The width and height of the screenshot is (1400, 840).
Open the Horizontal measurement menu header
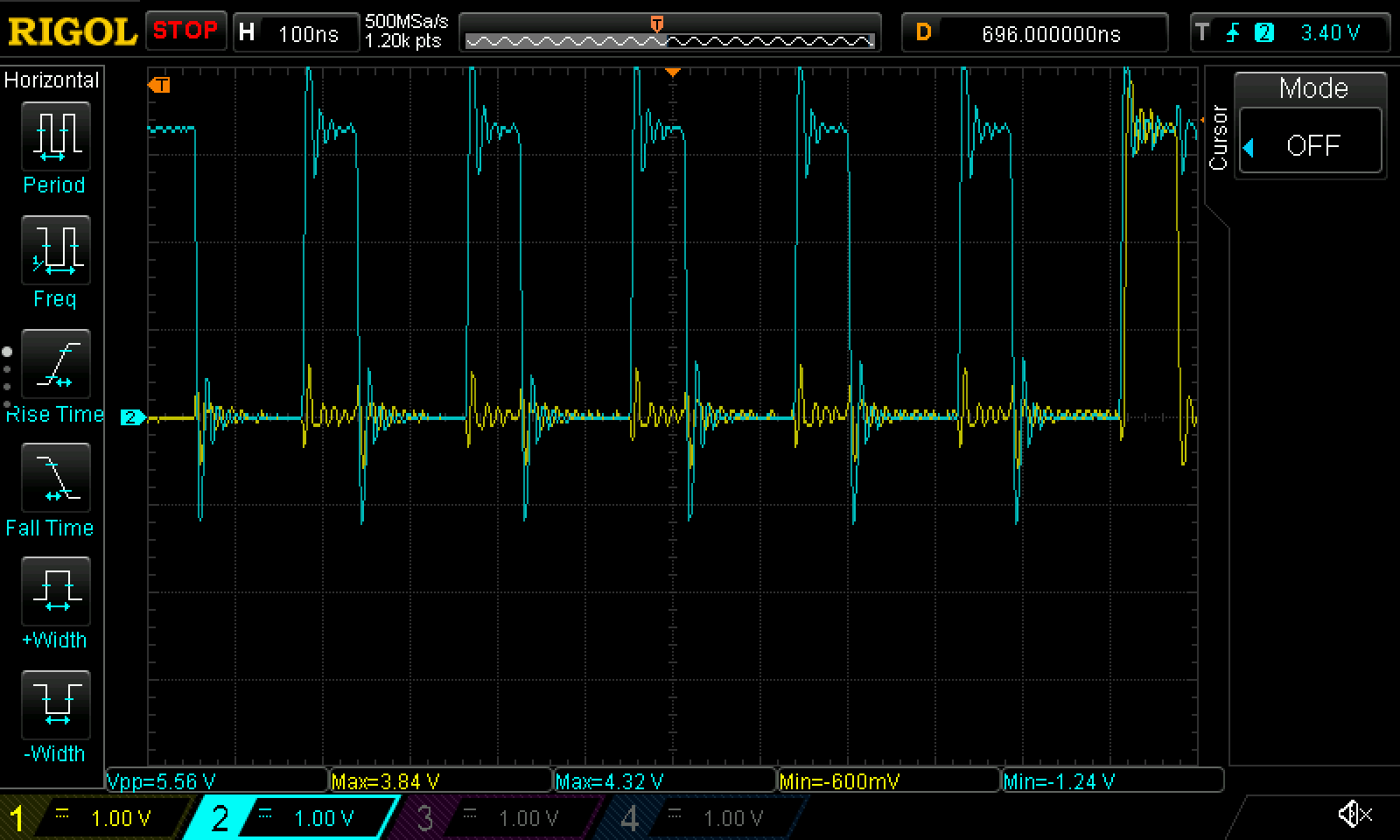click(52, 80)
